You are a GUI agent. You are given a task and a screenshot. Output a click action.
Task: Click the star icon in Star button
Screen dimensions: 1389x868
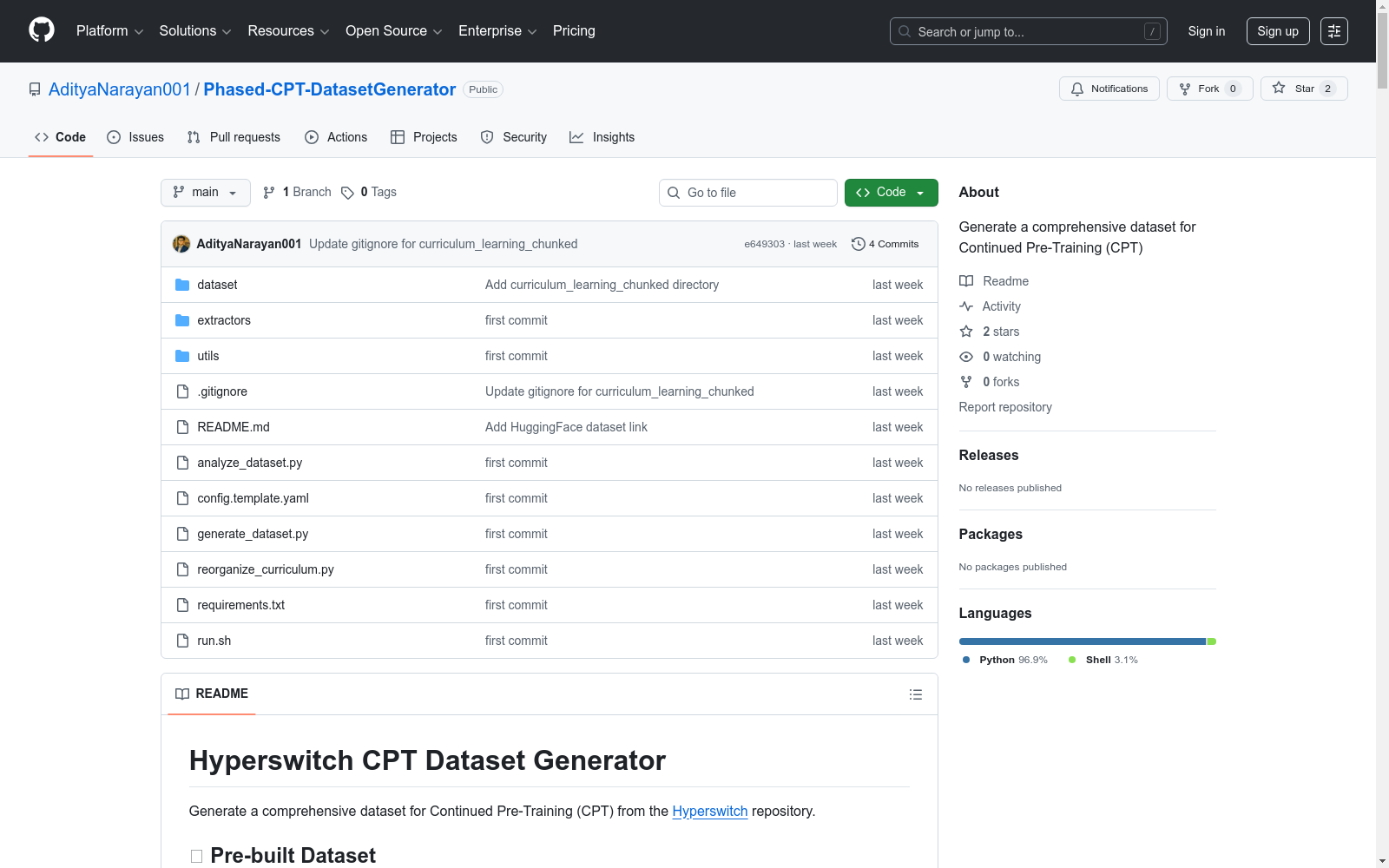point(1279,88)
